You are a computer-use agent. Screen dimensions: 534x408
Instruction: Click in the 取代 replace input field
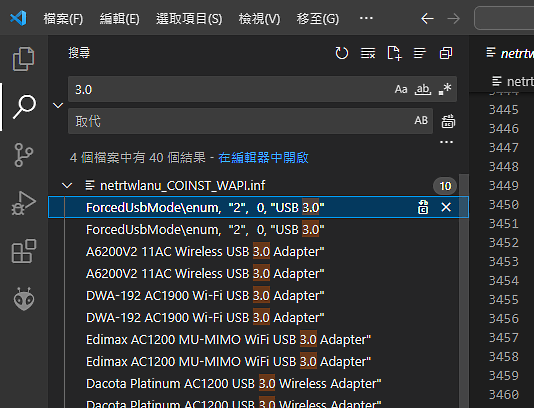(240, 121)
